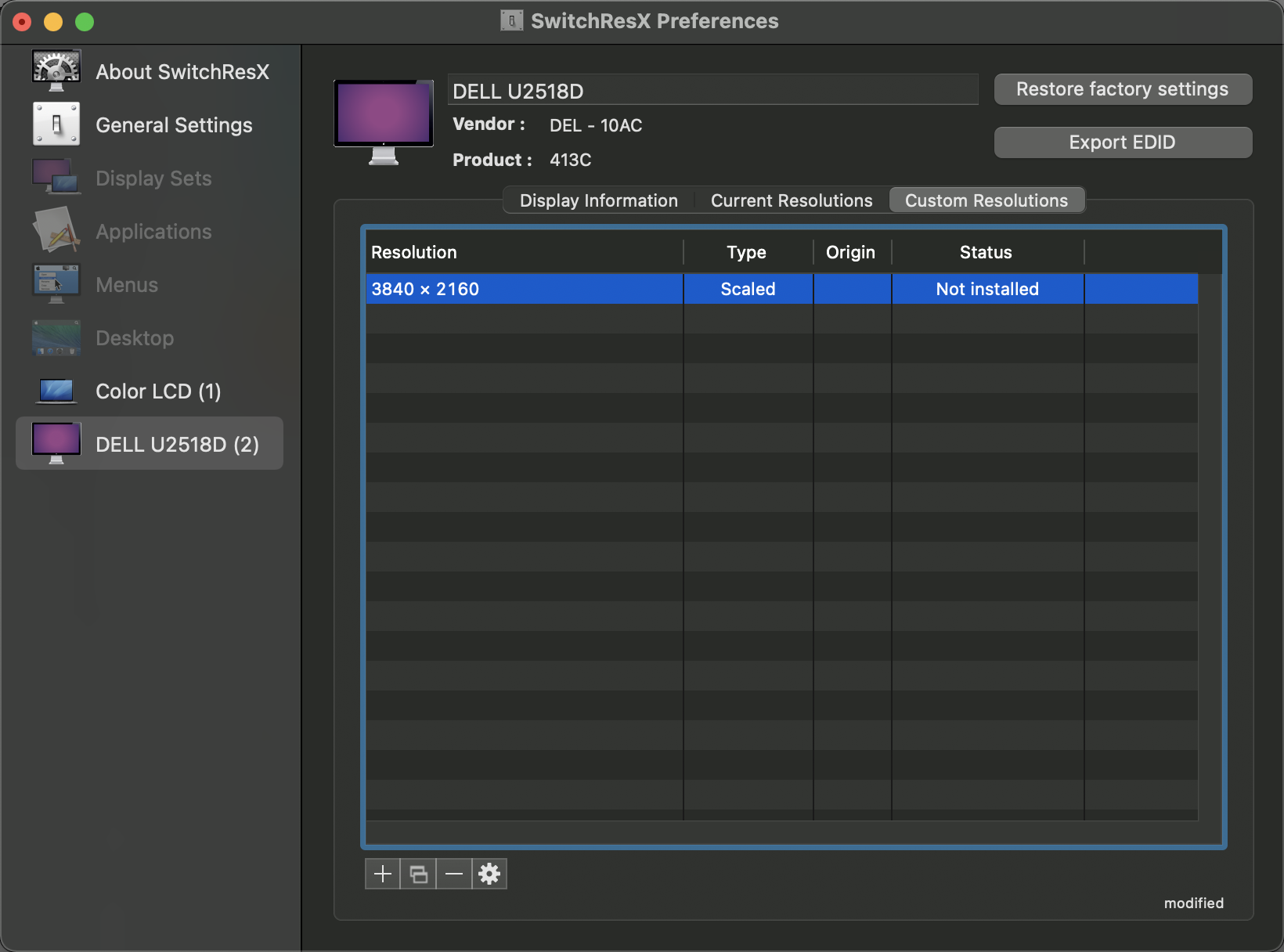Select DELL U2518D (2) sidebar label
Screen dimensions: 1284x952
pyautogui.click(x=177, y=445)
